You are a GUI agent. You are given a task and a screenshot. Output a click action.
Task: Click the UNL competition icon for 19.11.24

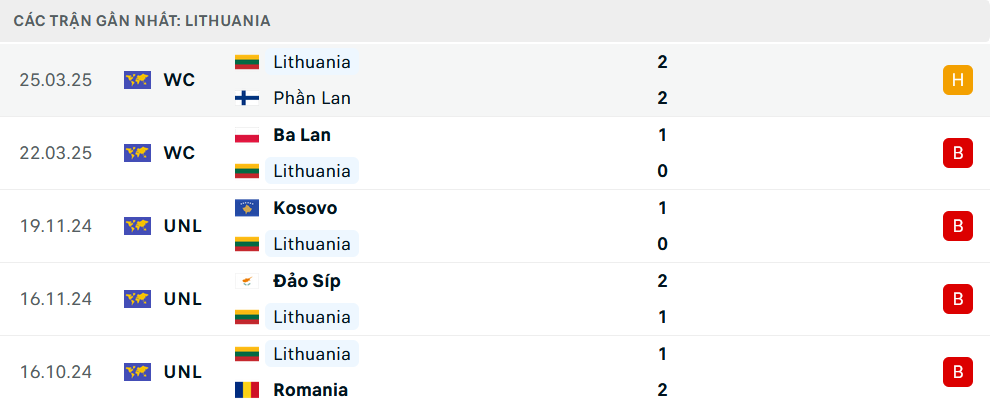pos(137,226)
